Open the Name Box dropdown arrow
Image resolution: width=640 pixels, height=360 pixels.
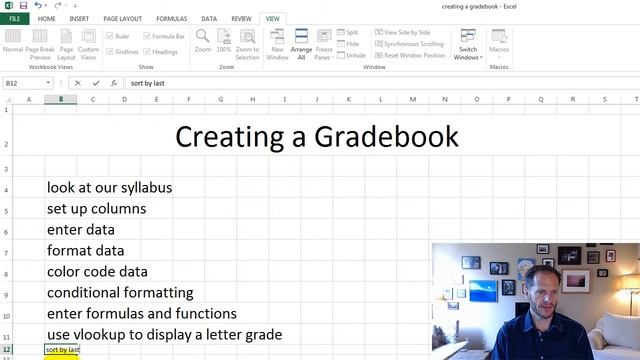click(48, 83)
